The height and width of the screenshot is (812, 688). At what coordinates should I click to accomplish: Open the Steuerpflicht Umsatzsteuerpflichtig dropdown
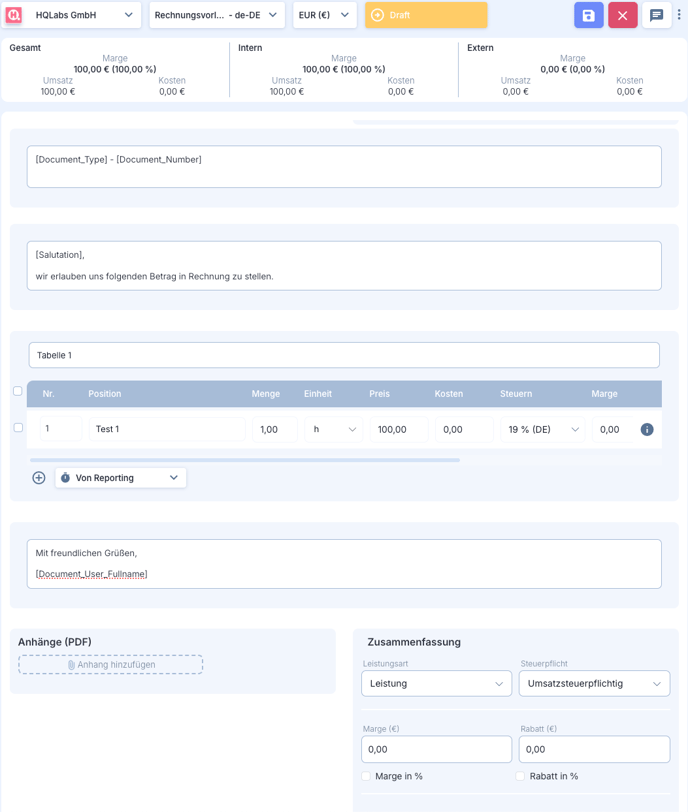tap(594, 684)
